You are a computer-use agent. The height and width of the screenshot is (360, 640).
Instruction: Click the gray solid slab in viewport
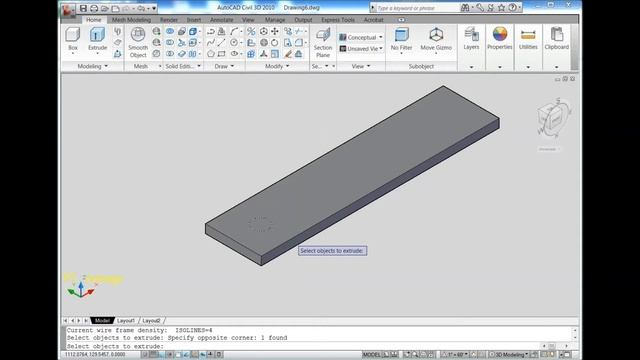[x=352, y=176]
